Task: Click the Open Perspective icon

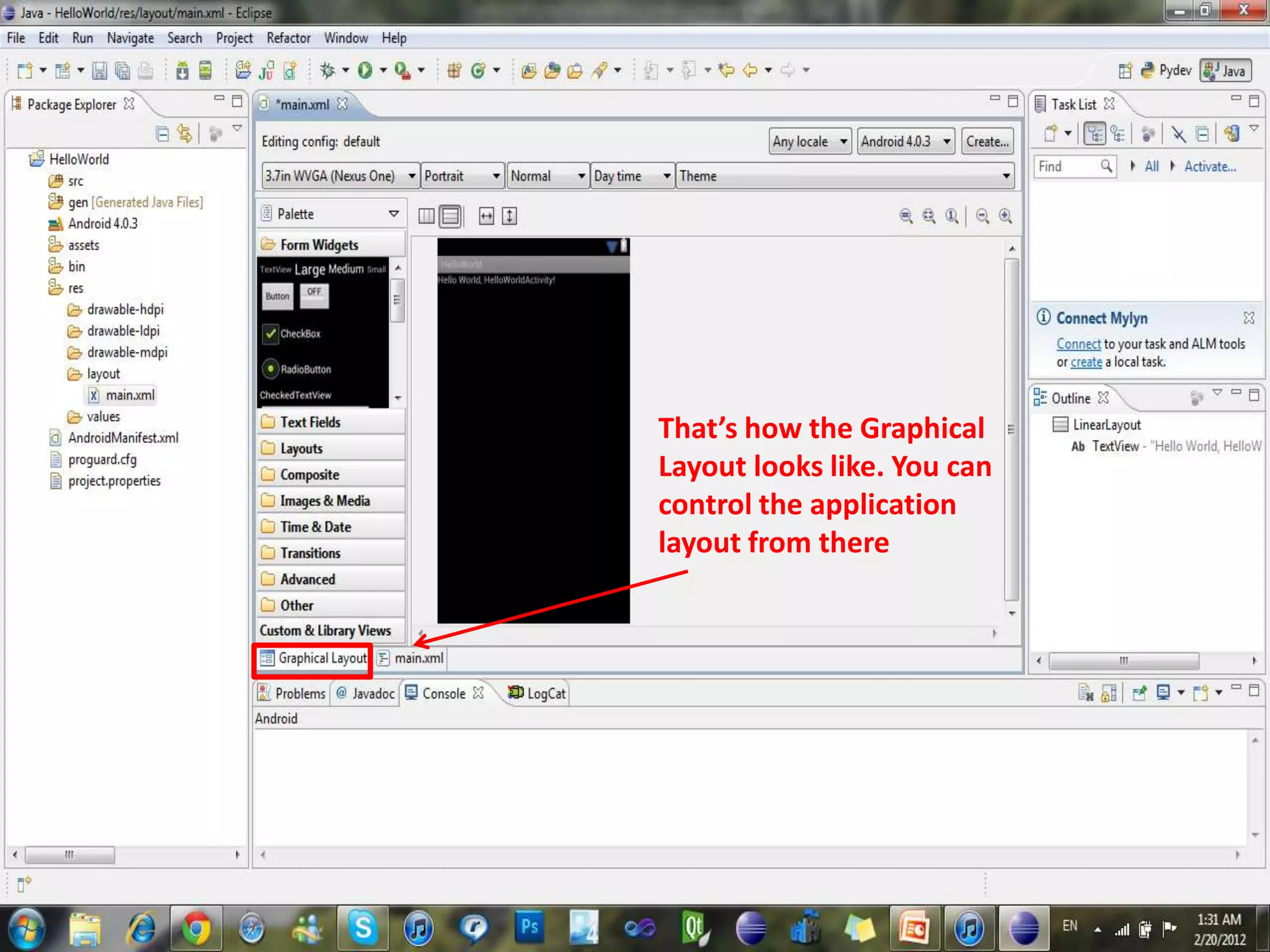Action: click(1126, 71)
